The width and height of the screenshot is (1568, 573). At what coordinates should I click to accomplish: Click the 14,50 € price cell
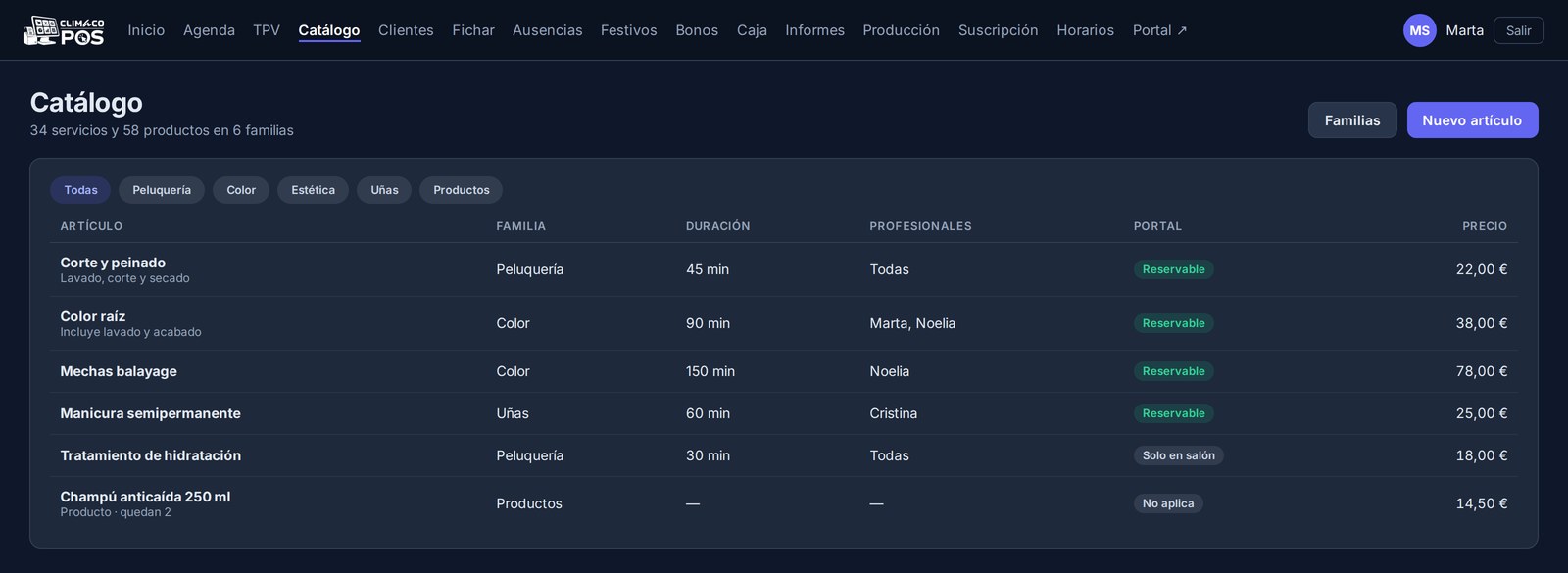click(1481, 503)
